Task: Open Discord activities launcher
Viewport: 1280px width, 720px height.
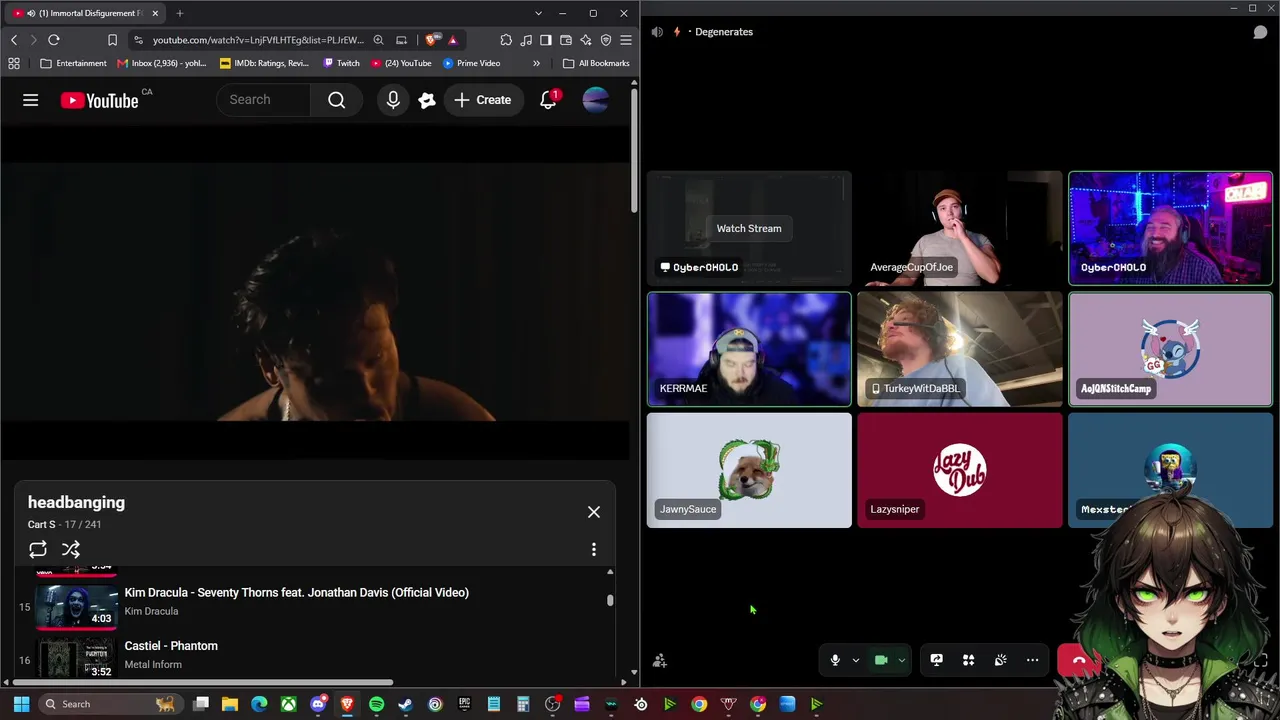Action: point(968,660)
